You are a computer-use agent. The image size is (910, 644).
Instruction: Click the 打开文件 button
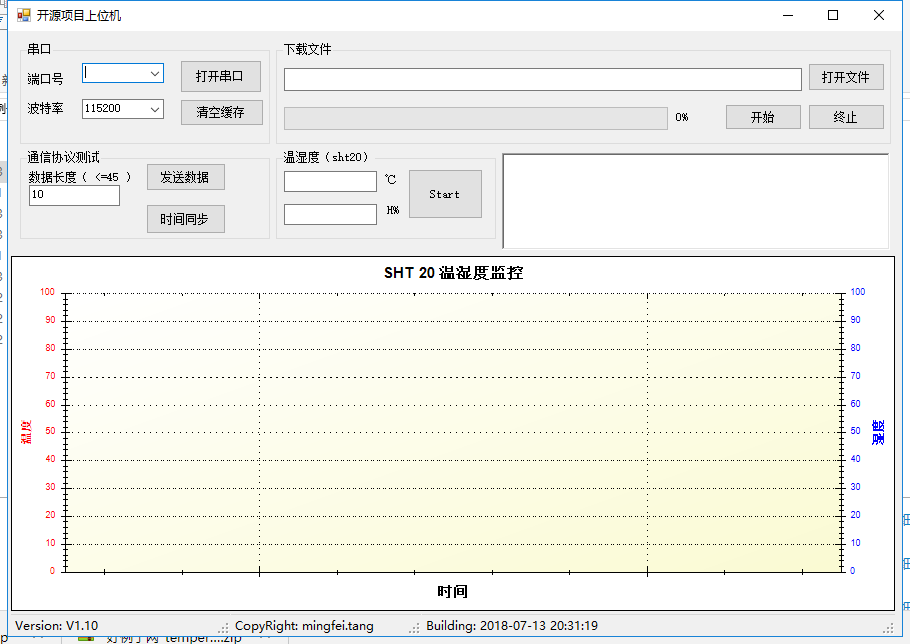pos(846,77)
